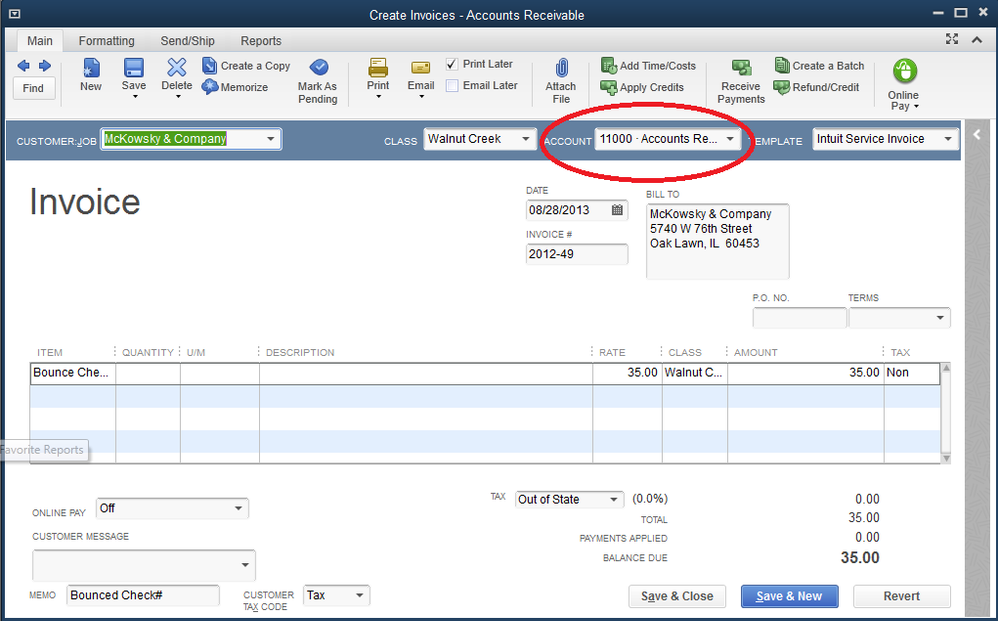
Task: Open the Class dropdown showing Walnut Creek
Action: point(526,139)
